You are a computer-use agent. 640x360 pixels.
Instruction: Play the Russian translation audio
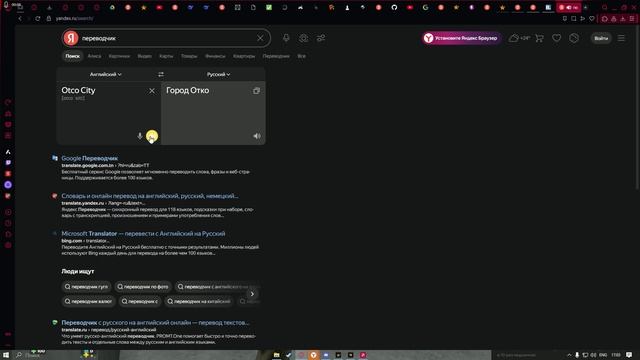[257, 136]
